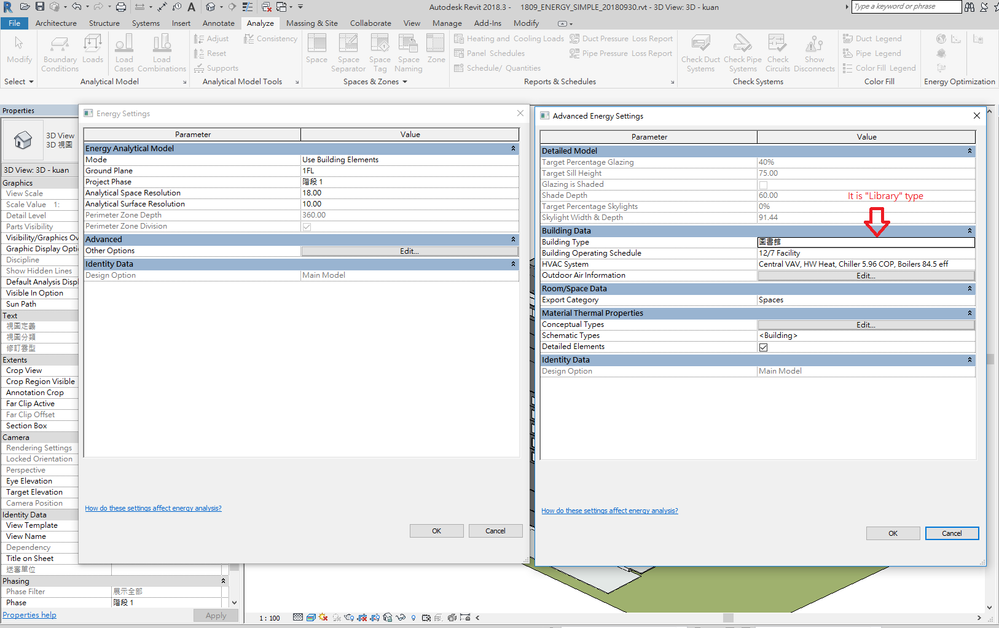Click the Loads icon in ribbon
Image resolution: width=999 pixels, height=628 pixels.
(x=92, y=50)
